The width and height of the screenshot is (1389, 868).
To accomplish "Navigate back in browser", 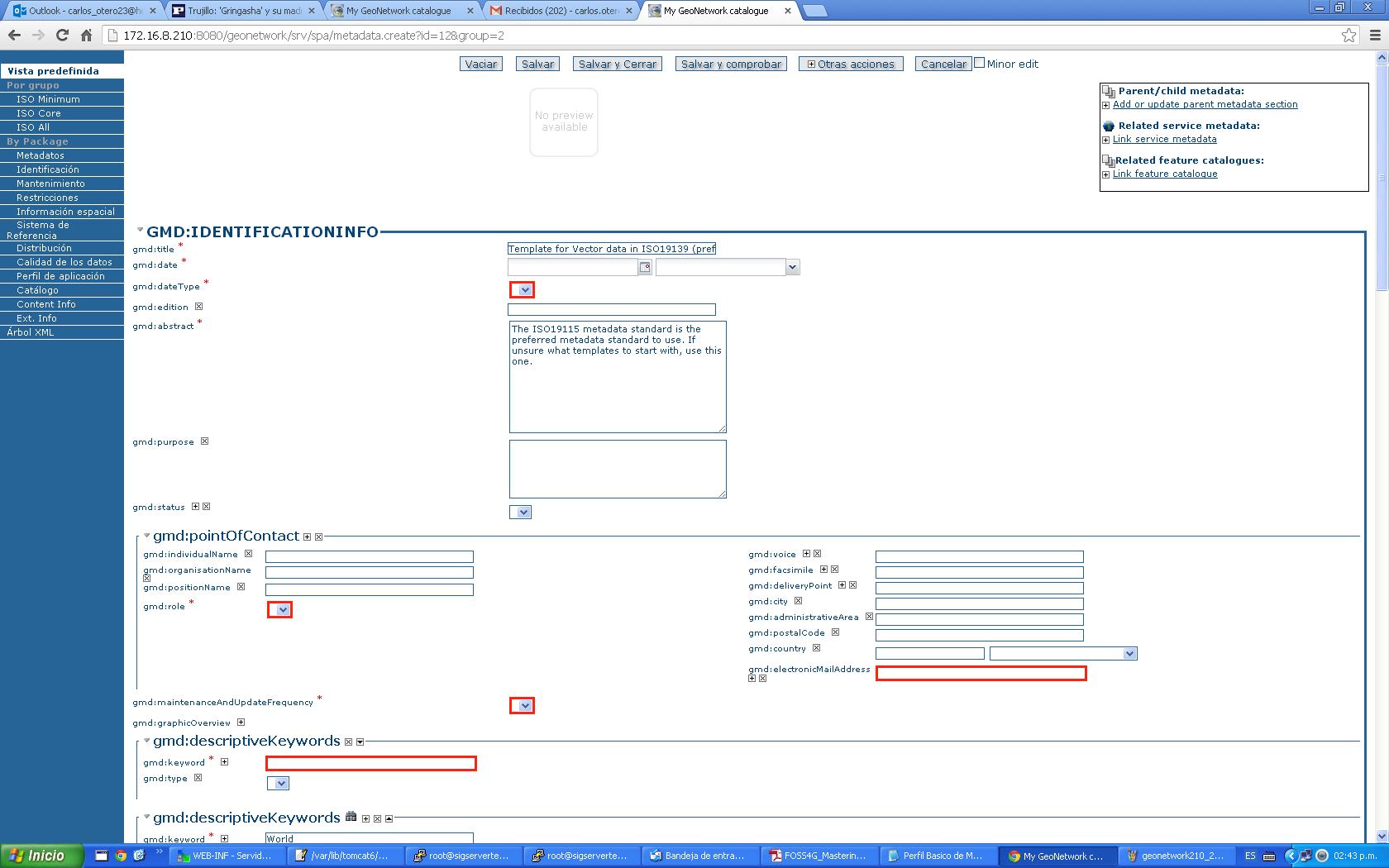I will (x=14, y=36).
